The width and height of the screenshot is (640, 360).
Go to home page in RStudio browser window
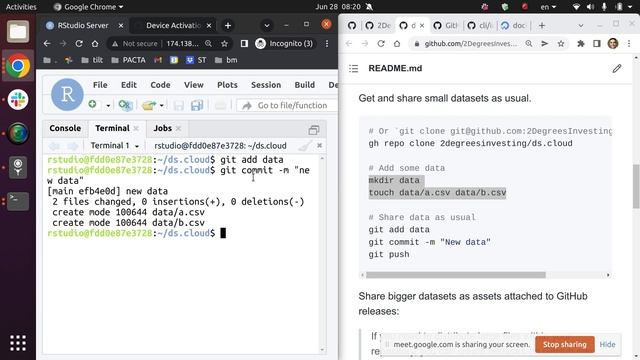pyautogui.click(x=95, y=43)
